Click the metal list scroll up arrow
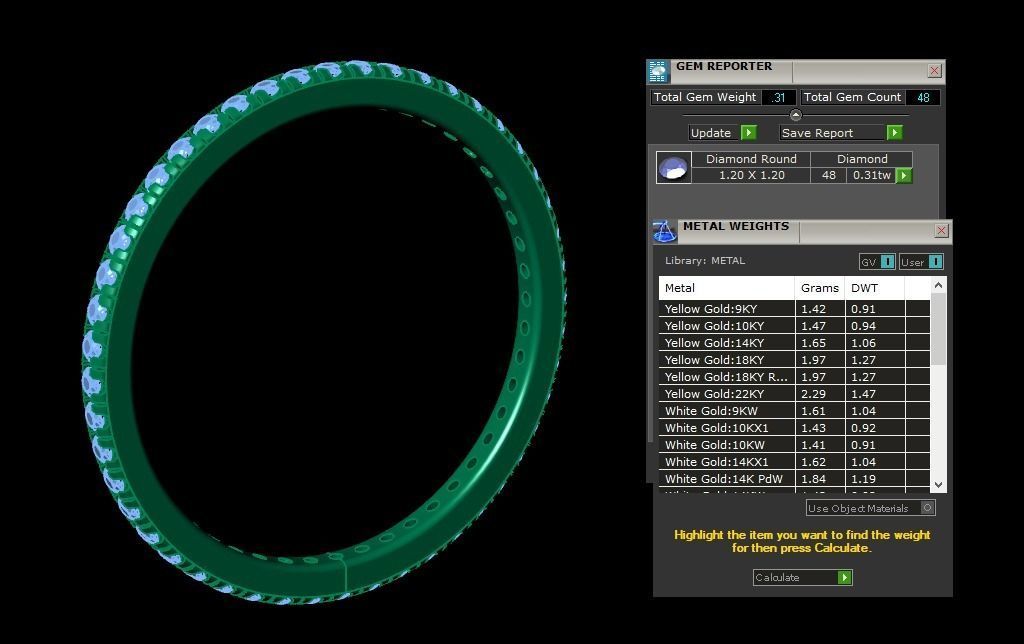1024x644 pixels. 938,285
